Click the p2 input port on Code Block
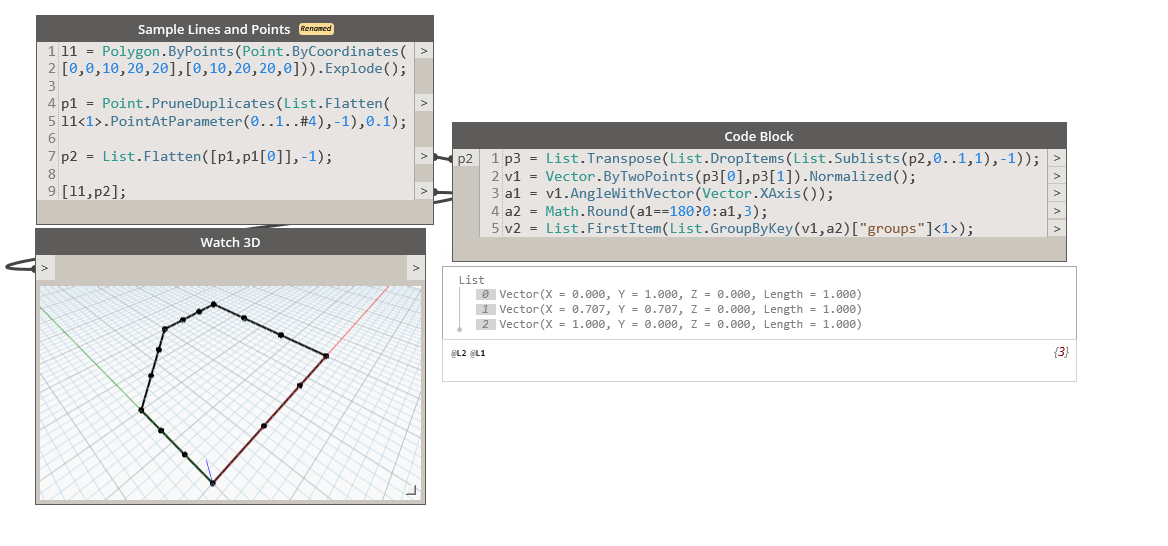 coord(465,159)
